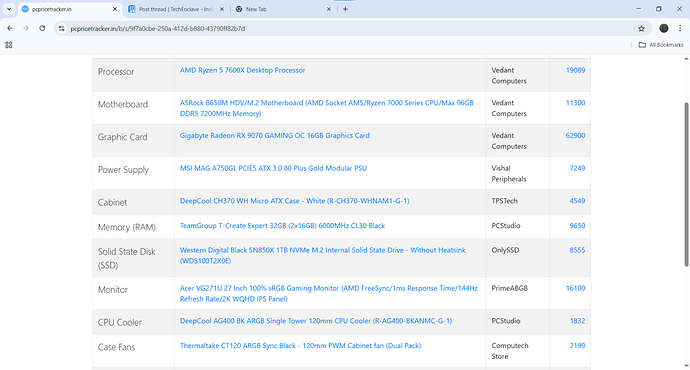Click power supply price 7249
The image size is (690, 370).
[x=577, y=168]
